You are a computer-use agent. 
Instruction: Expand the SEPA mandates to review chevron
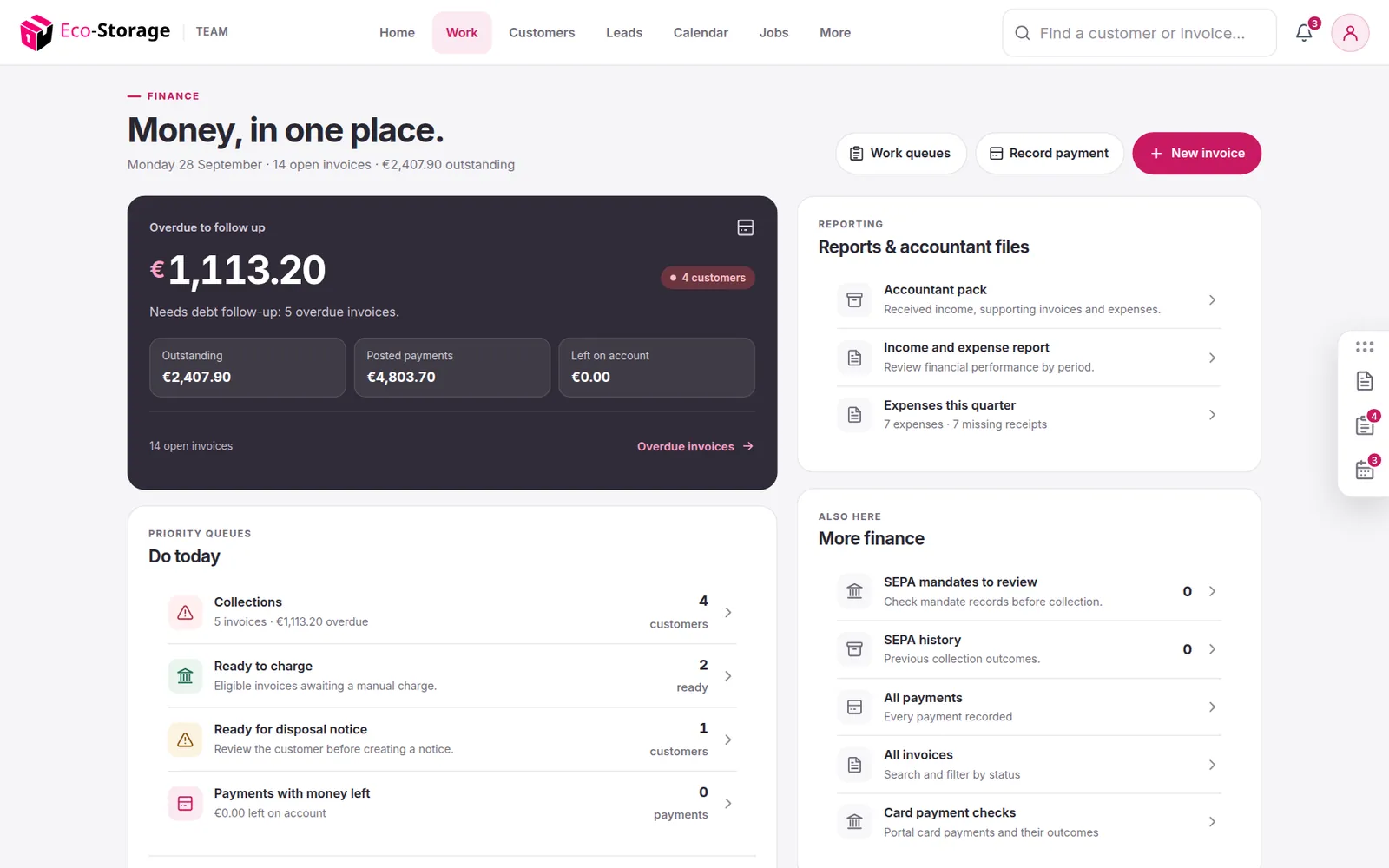pos(1212,591)
